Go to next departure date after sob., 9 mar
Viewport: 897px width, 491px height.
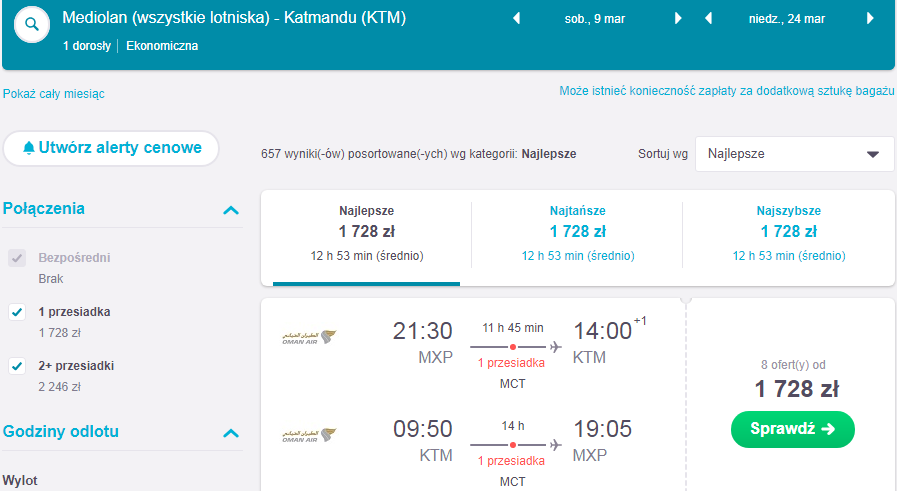tap(678, 18)
